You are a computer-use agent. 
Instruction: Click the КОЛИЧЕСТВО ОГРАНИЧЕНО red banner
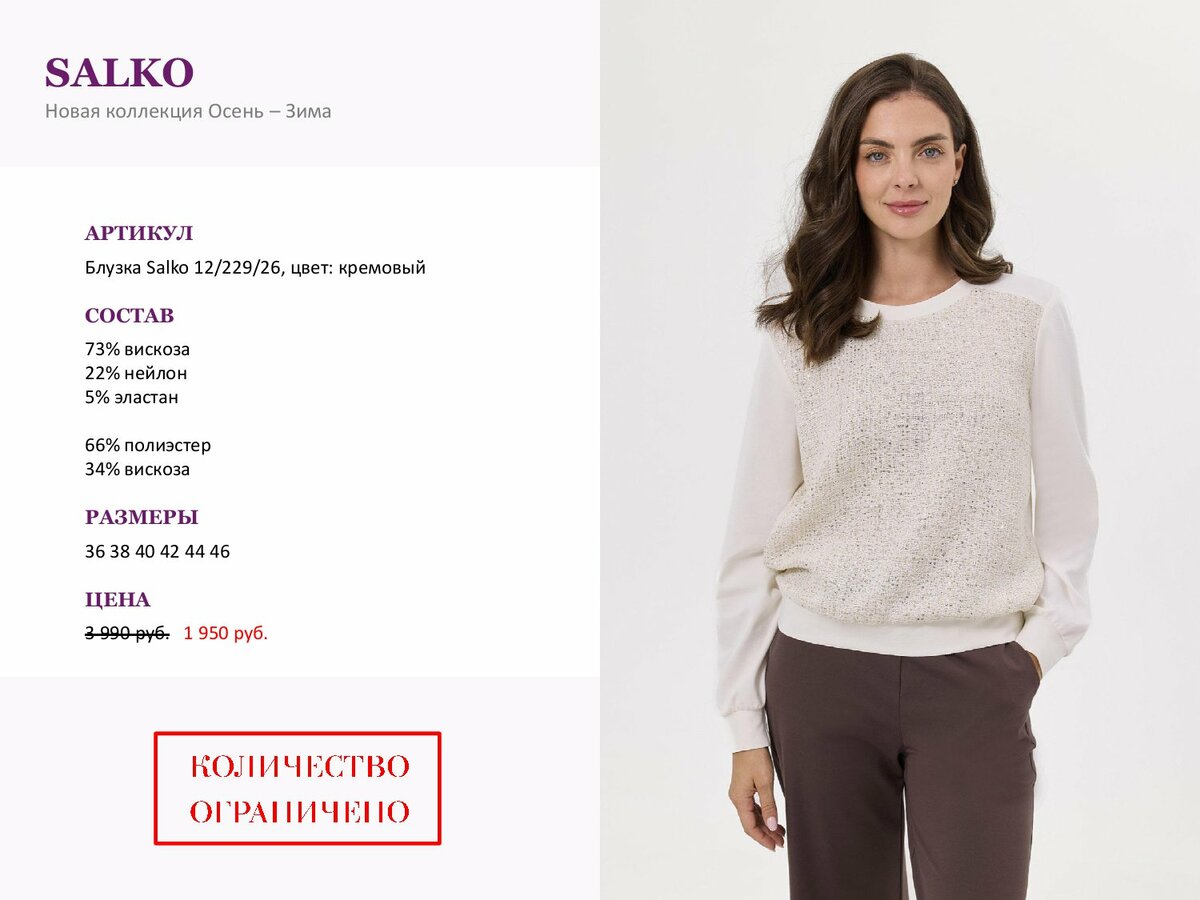coord(297,788)
